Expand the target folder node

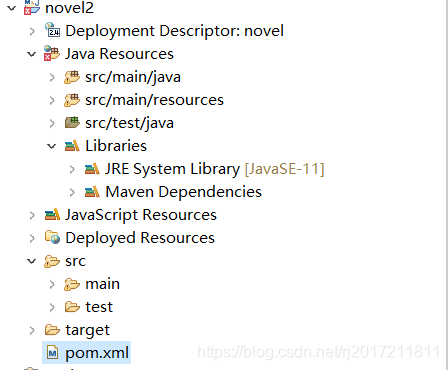[32, 330]
